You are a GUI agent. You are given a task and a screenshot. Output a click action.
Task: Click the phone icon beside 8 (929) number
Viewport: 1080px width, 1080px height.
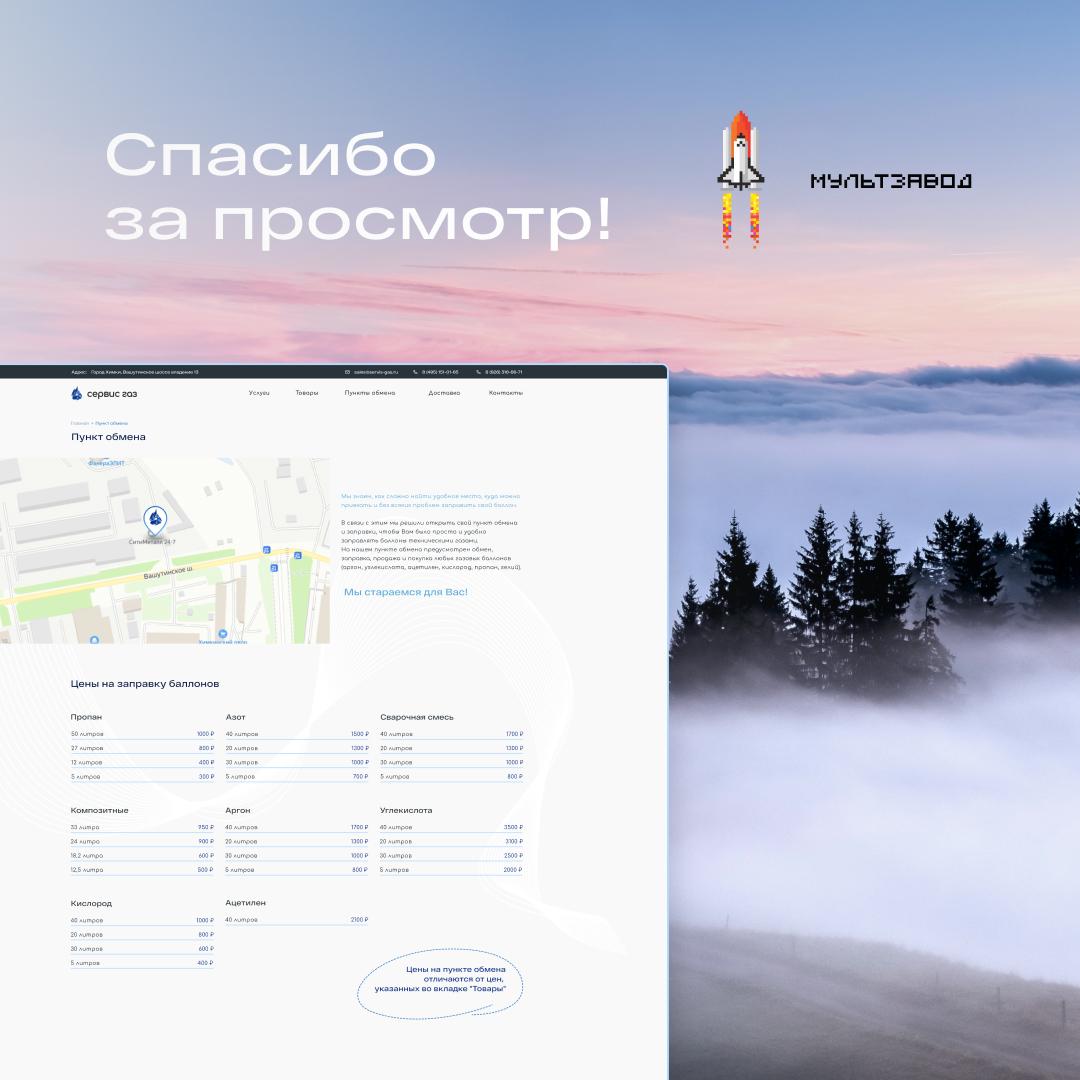478,372
